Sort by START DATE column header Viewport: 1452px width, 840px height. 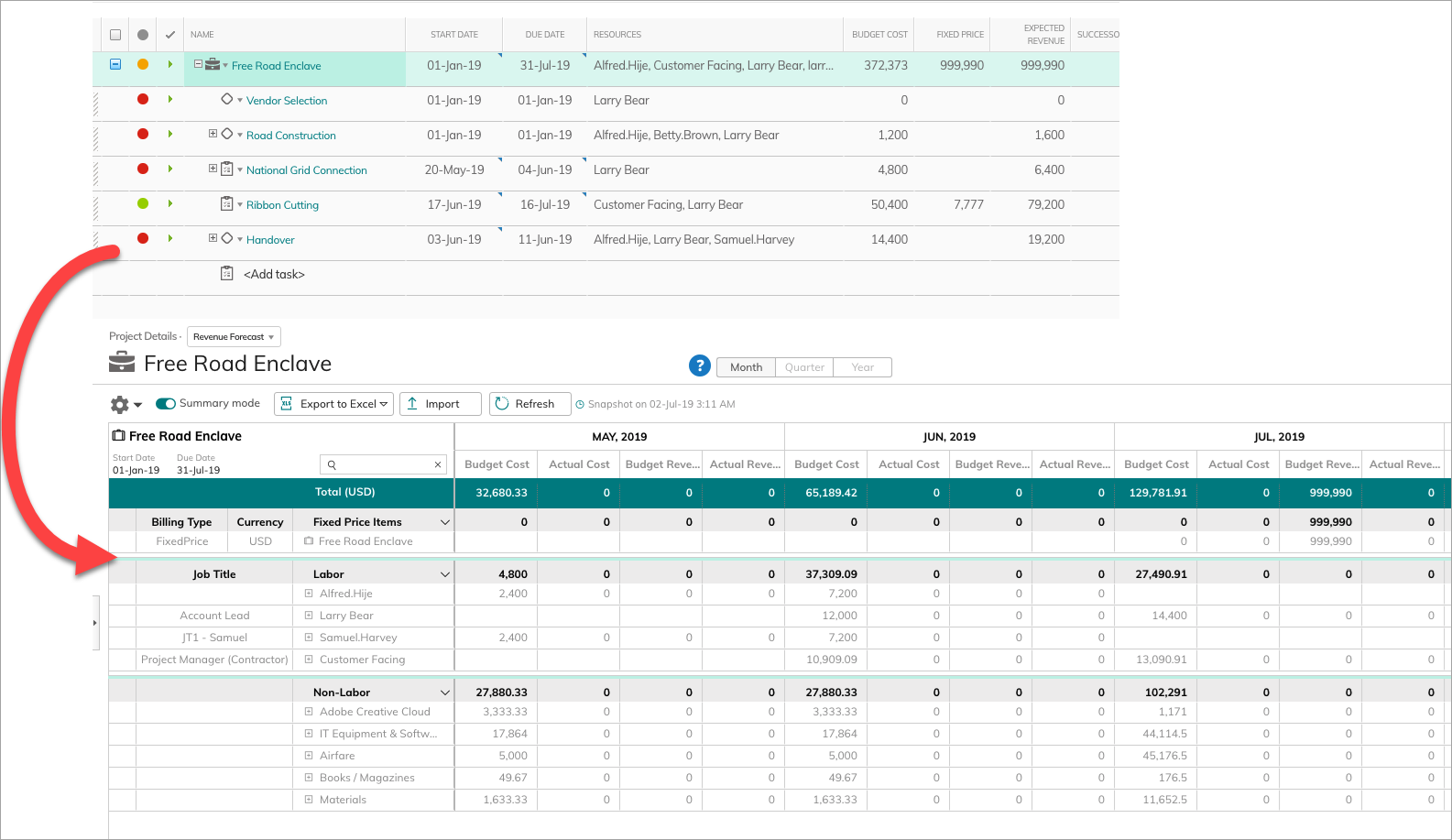click(x=454, y=35)
